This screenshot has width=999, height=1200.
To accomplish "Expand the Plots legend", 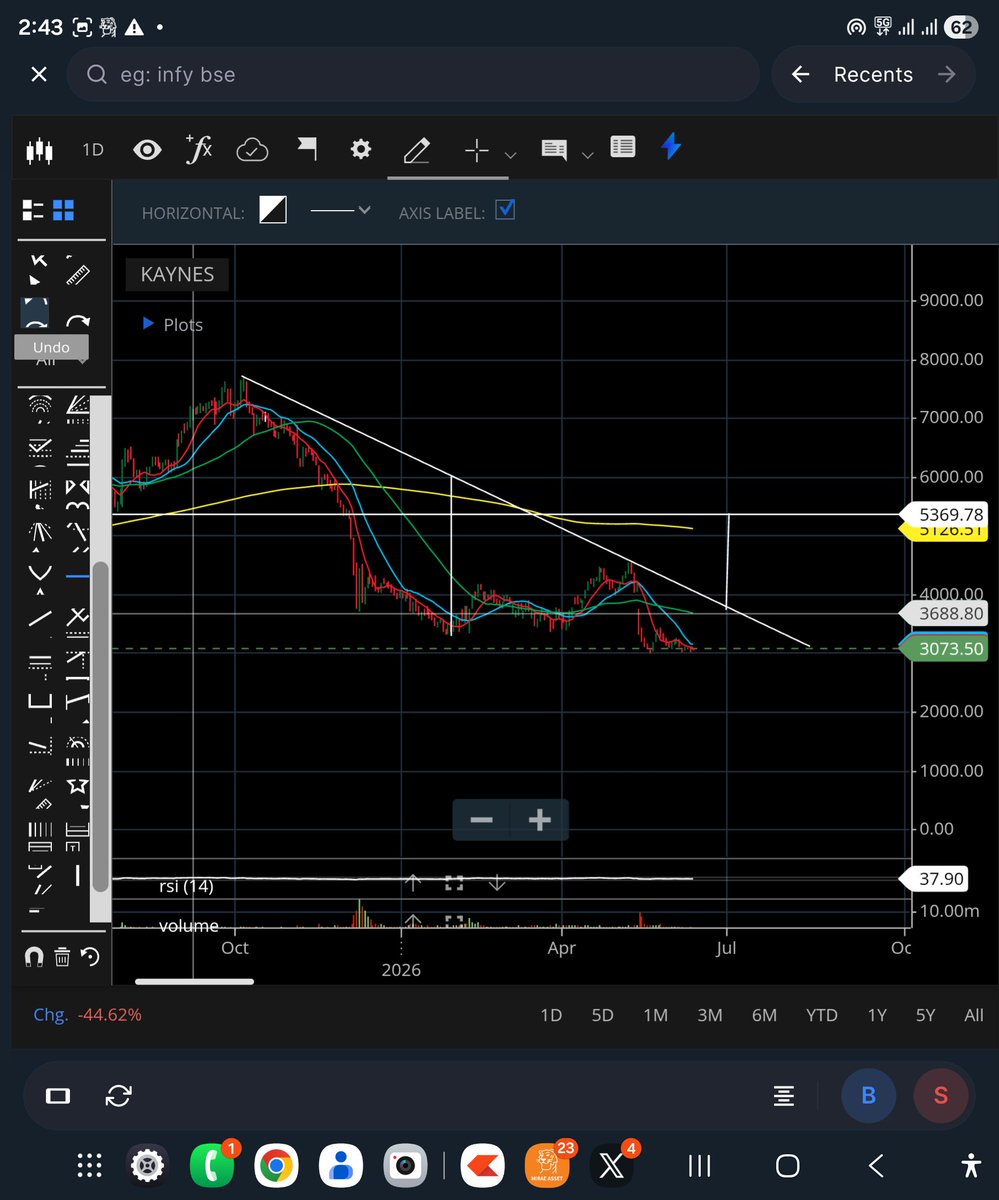I will (x=173, y=324).
